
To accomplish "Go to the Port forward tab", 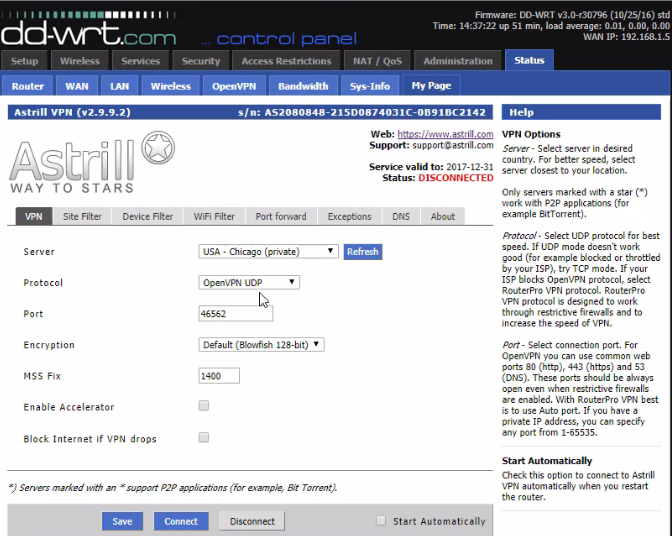I will (x=281, y=216).
